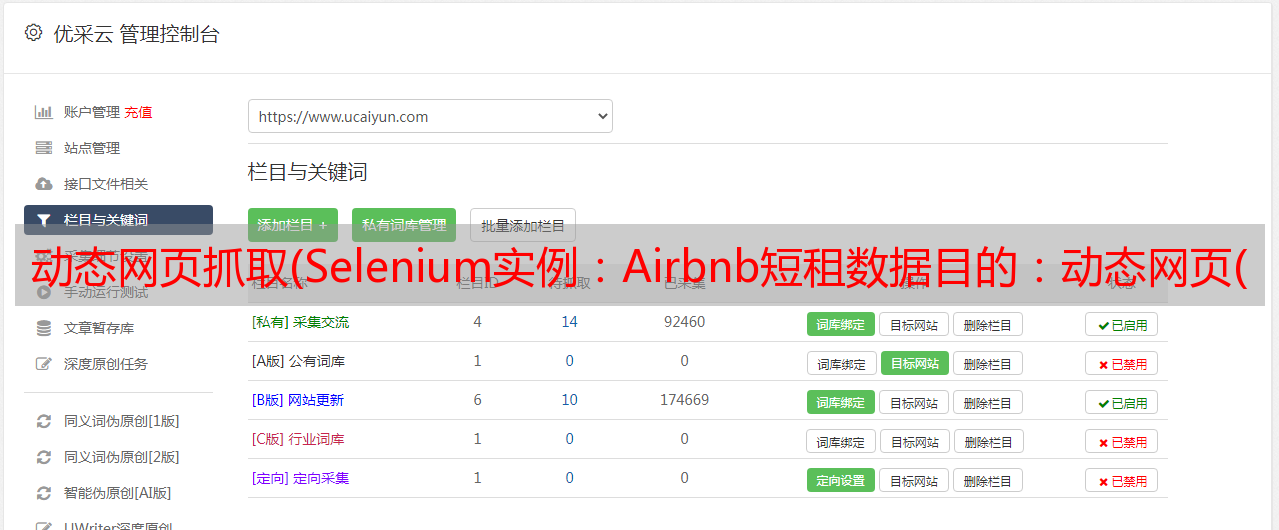Click 词库绑定 in the 公有词库 row

click(x=841, y=363)
